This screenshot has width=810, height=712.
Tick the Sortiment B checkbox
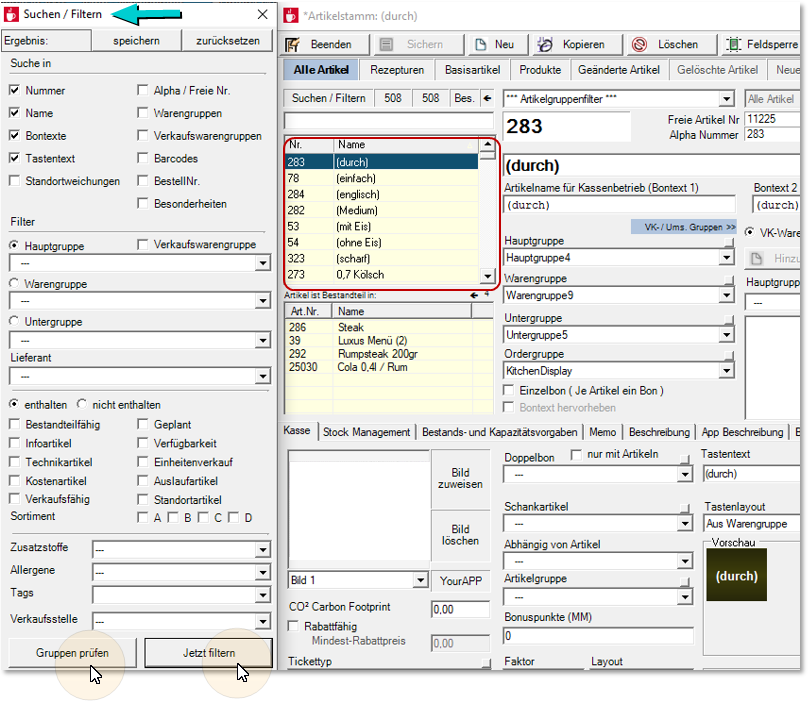pyautogui.click(x=173, y=518)
